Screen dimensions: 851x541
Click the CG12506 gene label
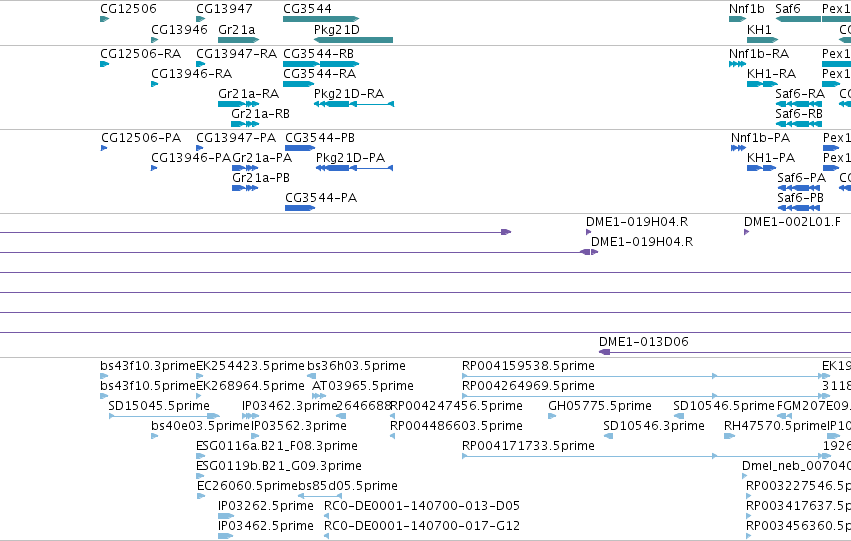[128, 9]
